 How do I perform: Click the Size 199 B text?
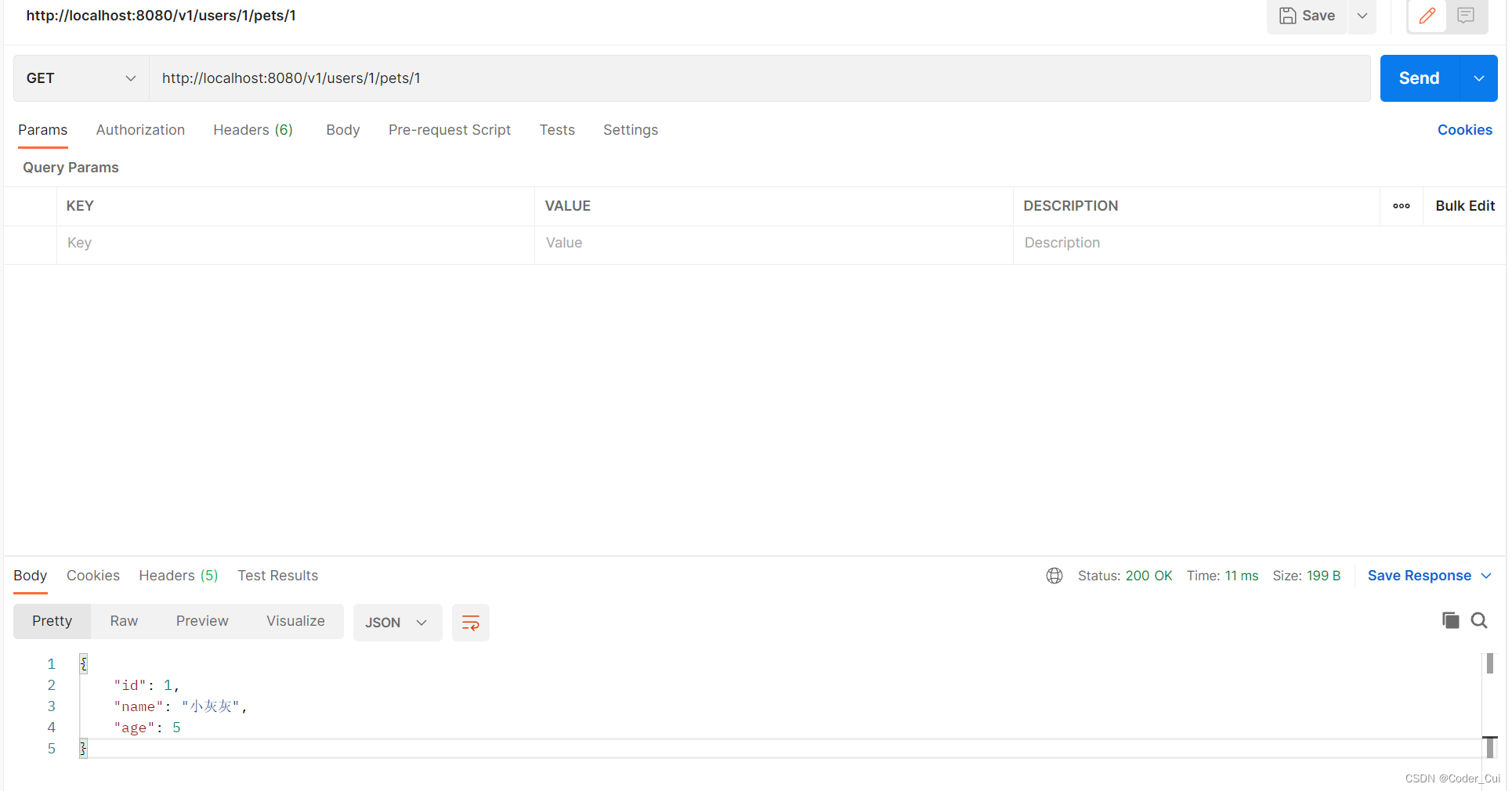point(1307,576)
